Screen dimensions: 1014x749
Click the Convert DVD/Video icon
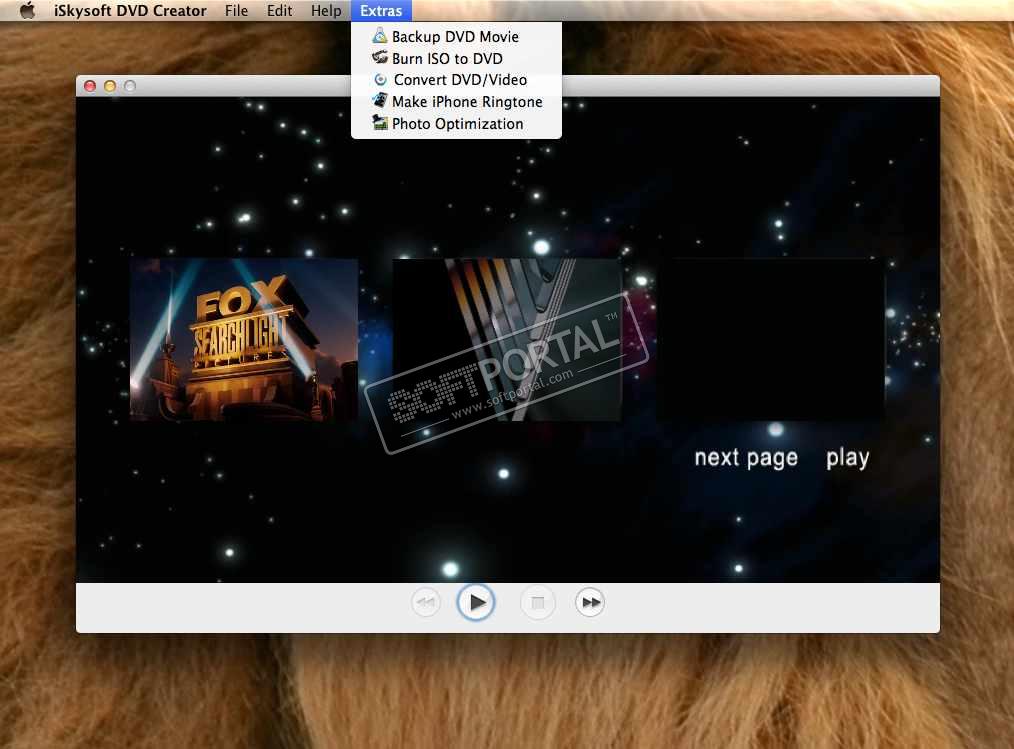[x=380, y=80]
